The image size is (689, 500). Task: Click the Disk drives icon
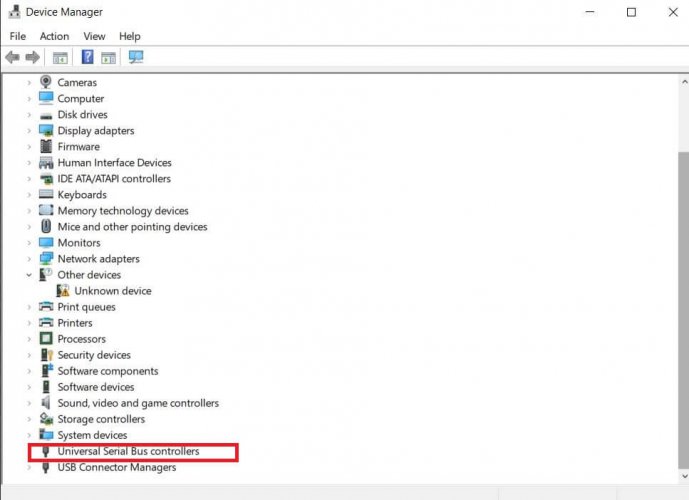[x=46, y=116]
